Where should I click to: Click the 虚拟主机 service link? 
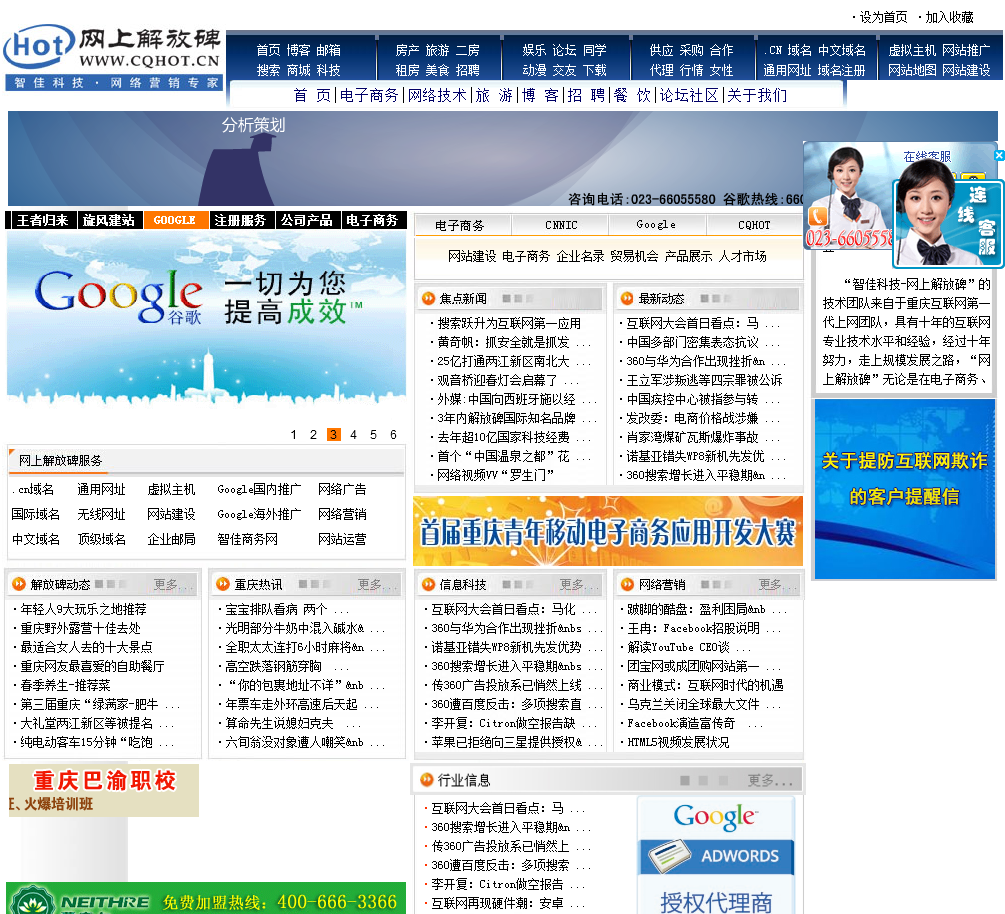[x=171, y=489]
